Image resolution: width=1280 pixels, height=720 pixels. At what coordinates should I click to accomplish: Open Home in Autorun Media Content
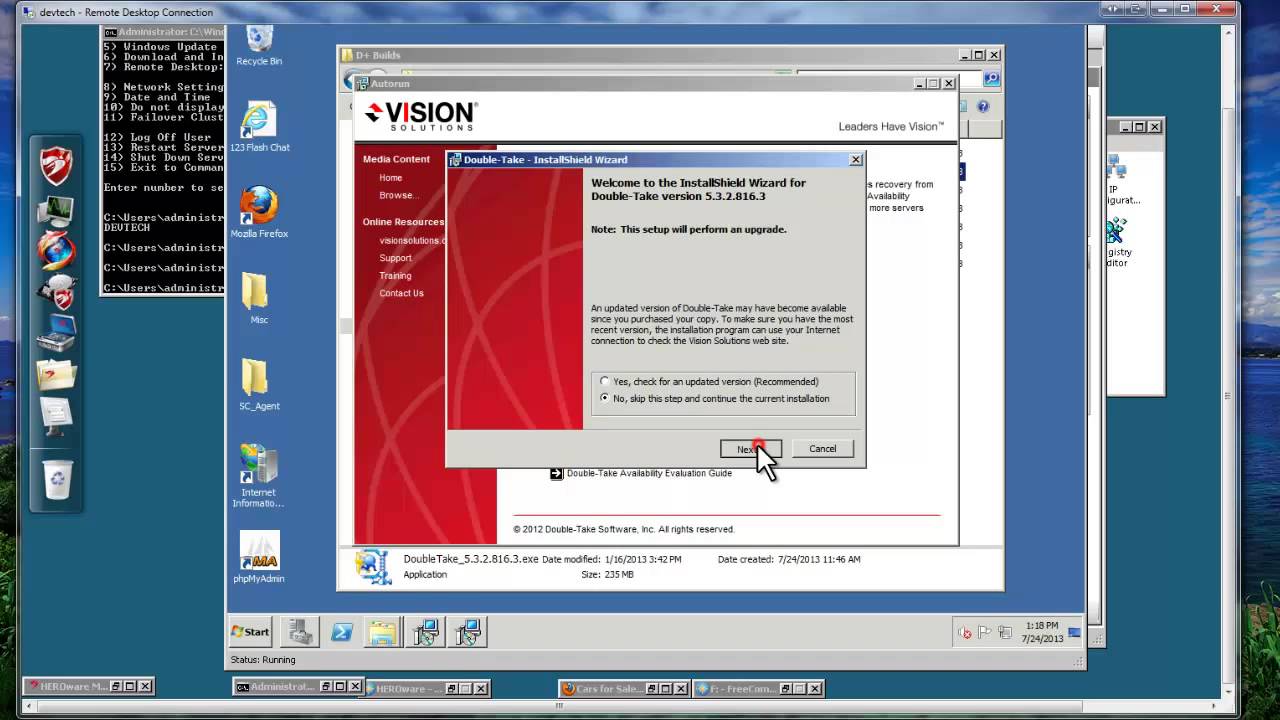(x=390, y=178)
